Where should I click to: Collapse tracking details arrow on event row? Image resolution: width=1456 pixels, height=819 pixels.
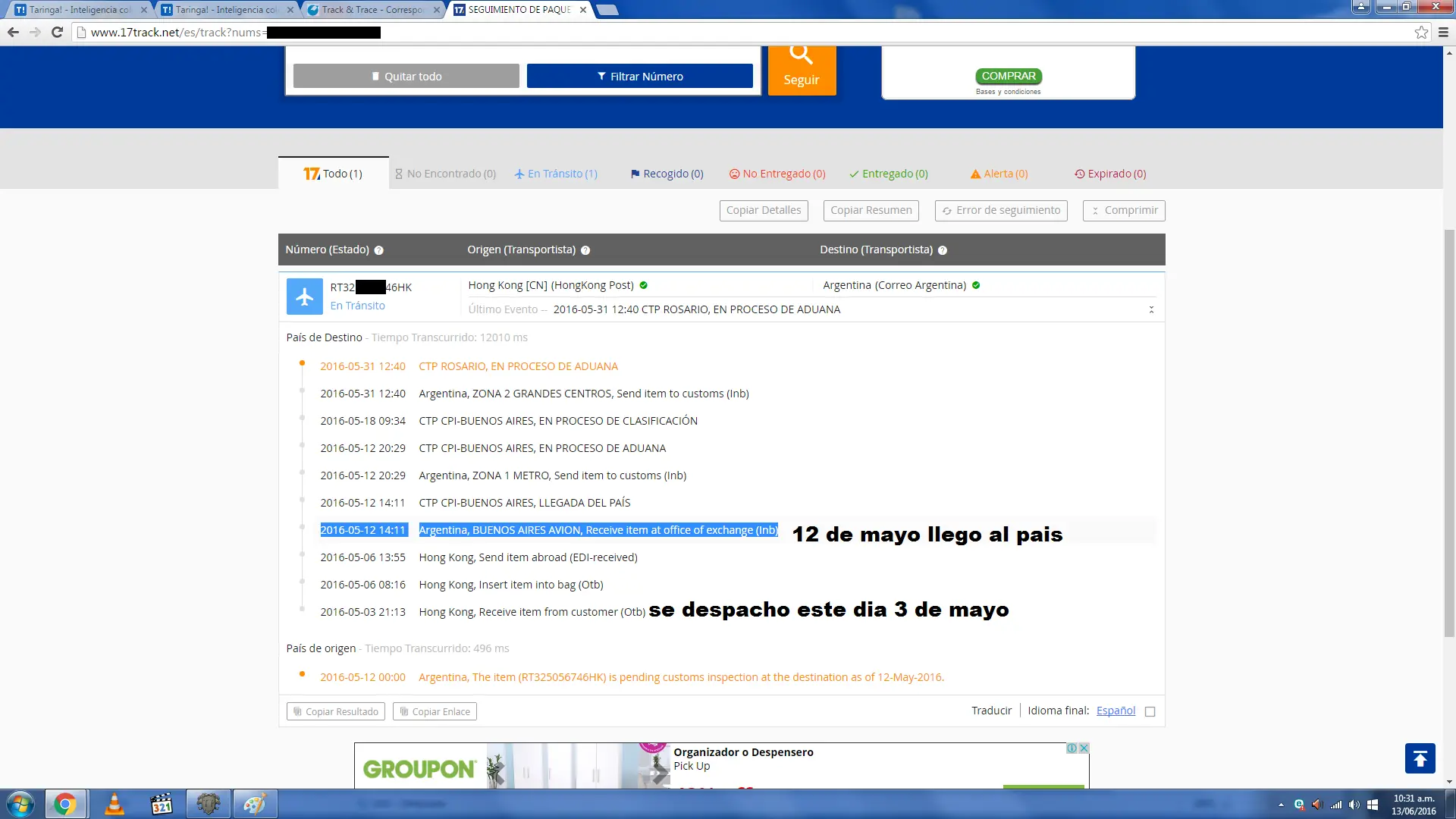tap(1151, 309)
